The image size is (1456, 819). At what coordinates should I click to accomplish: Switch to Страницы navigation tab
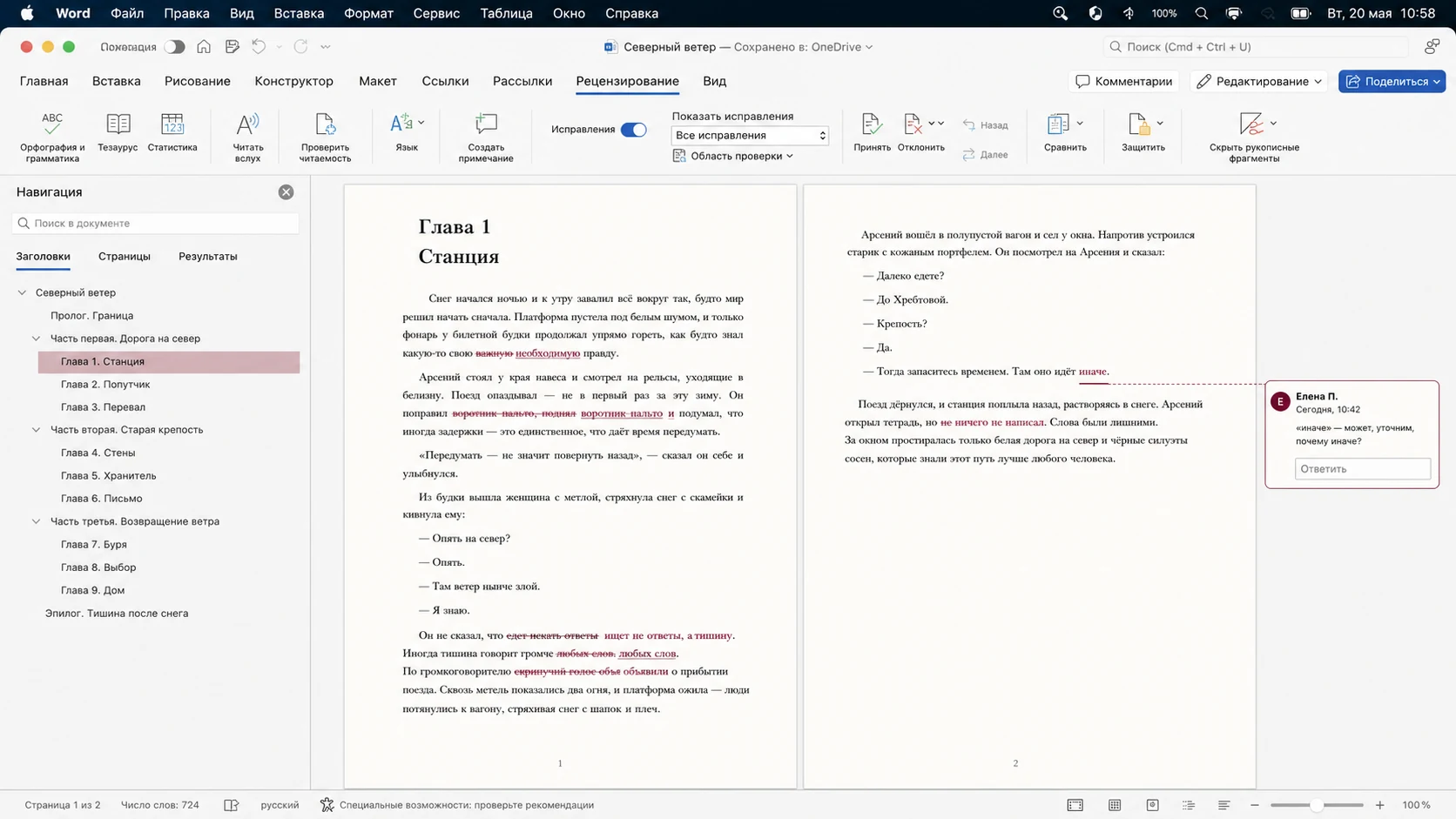point(125,257)
